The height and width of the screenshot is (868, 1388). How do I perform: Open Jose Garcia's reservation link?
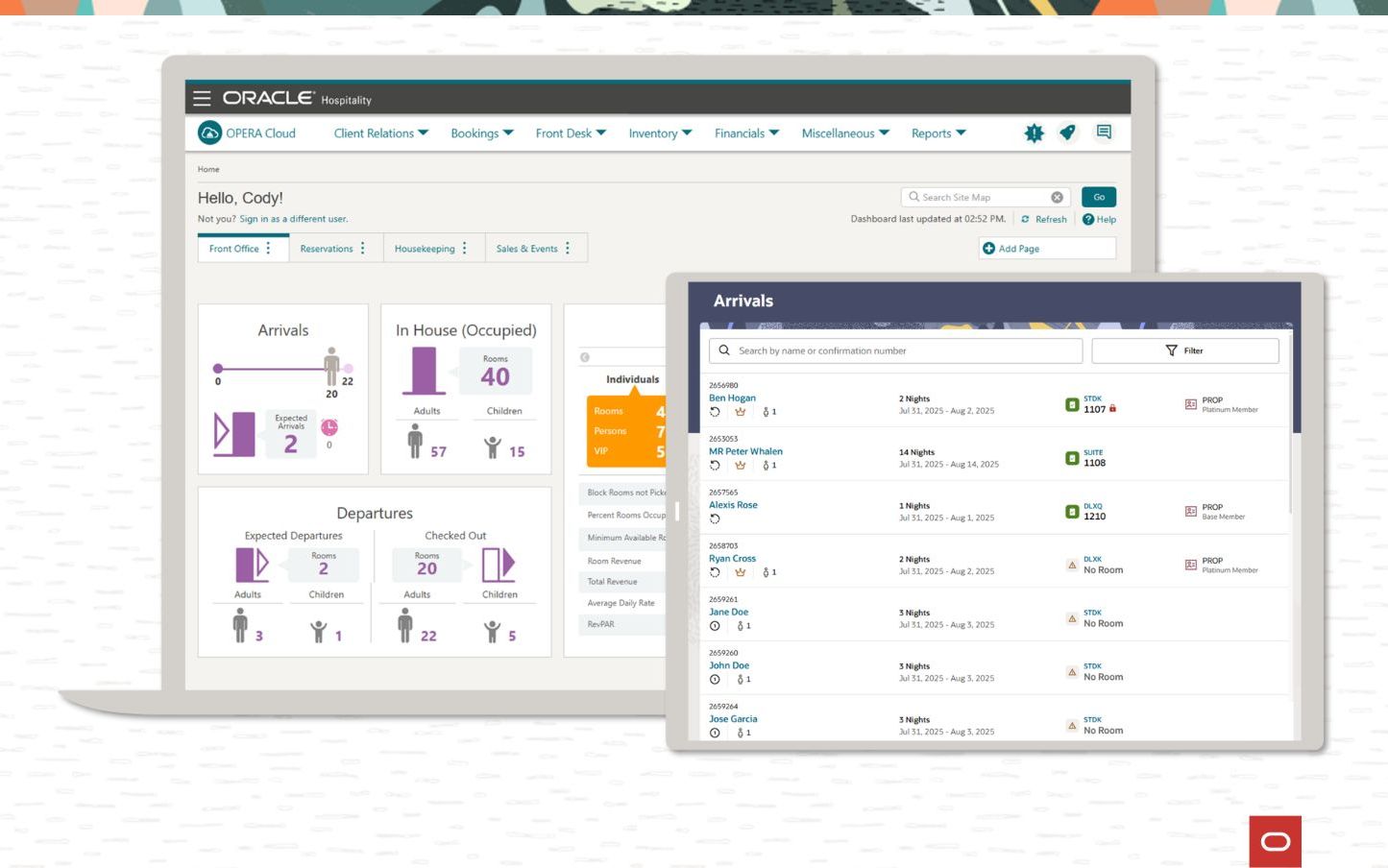[x=733, y=718]
